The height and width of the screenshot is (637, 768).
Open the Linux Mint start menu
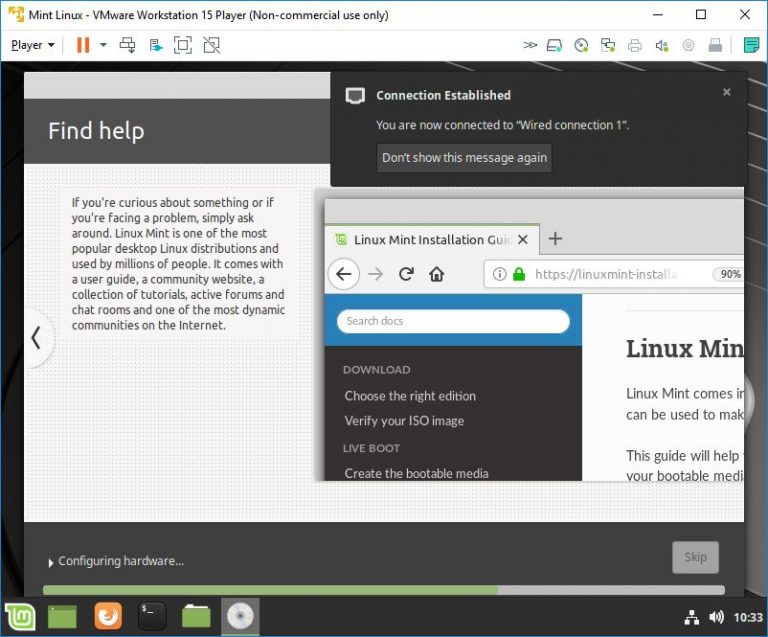point(20,616)
